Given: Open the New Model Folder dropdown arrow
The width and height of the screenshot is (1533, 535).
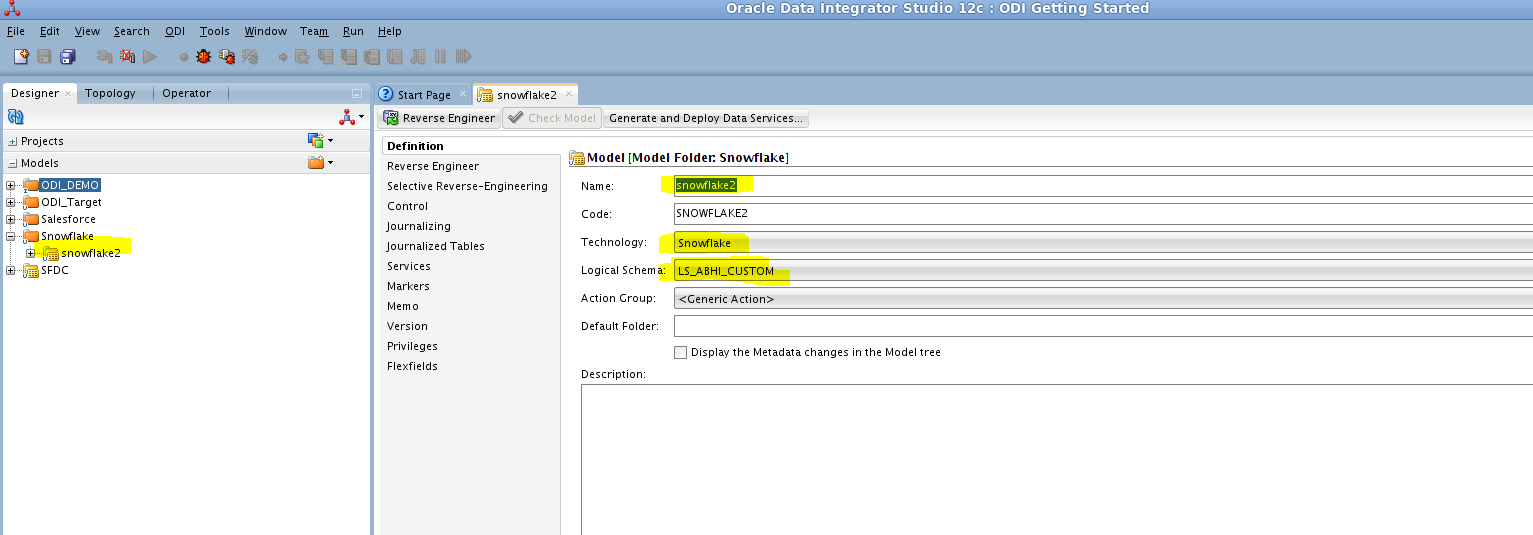Looking at the screenshot, I should (331, 163).
